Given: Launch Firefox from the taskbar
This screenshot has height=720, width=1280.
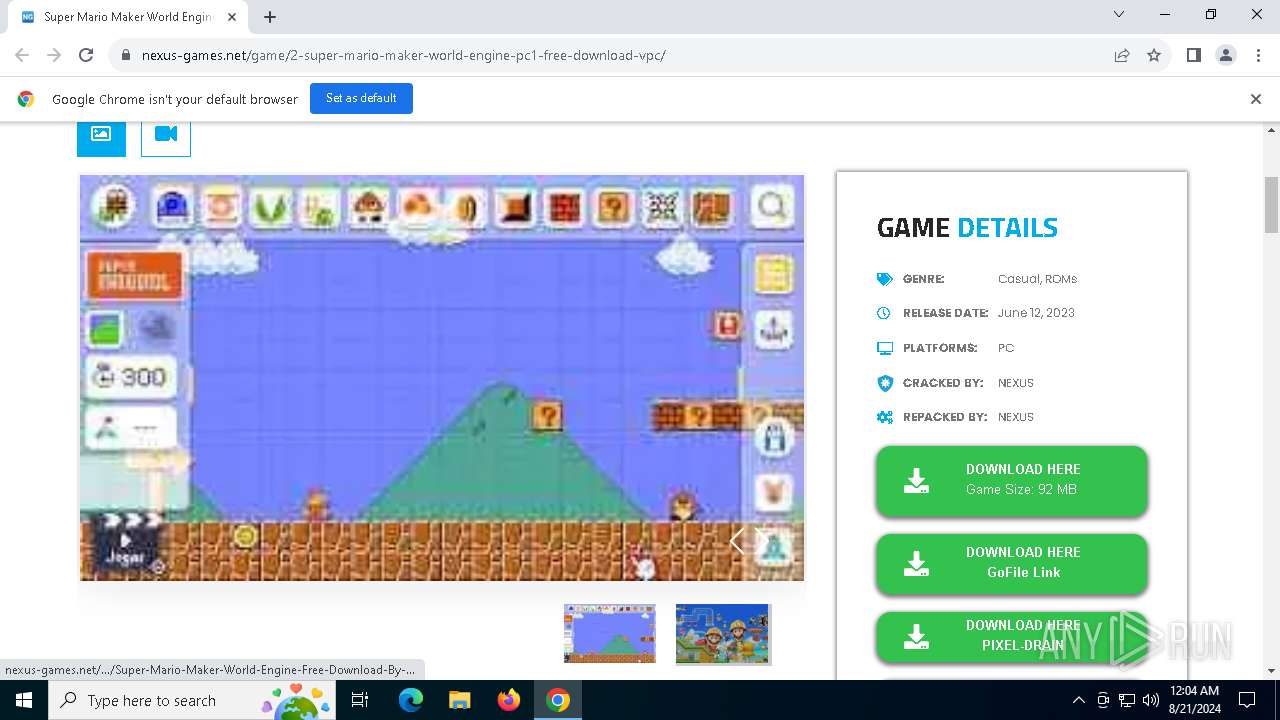Looking at the screenshot, I should click(509, 700).
